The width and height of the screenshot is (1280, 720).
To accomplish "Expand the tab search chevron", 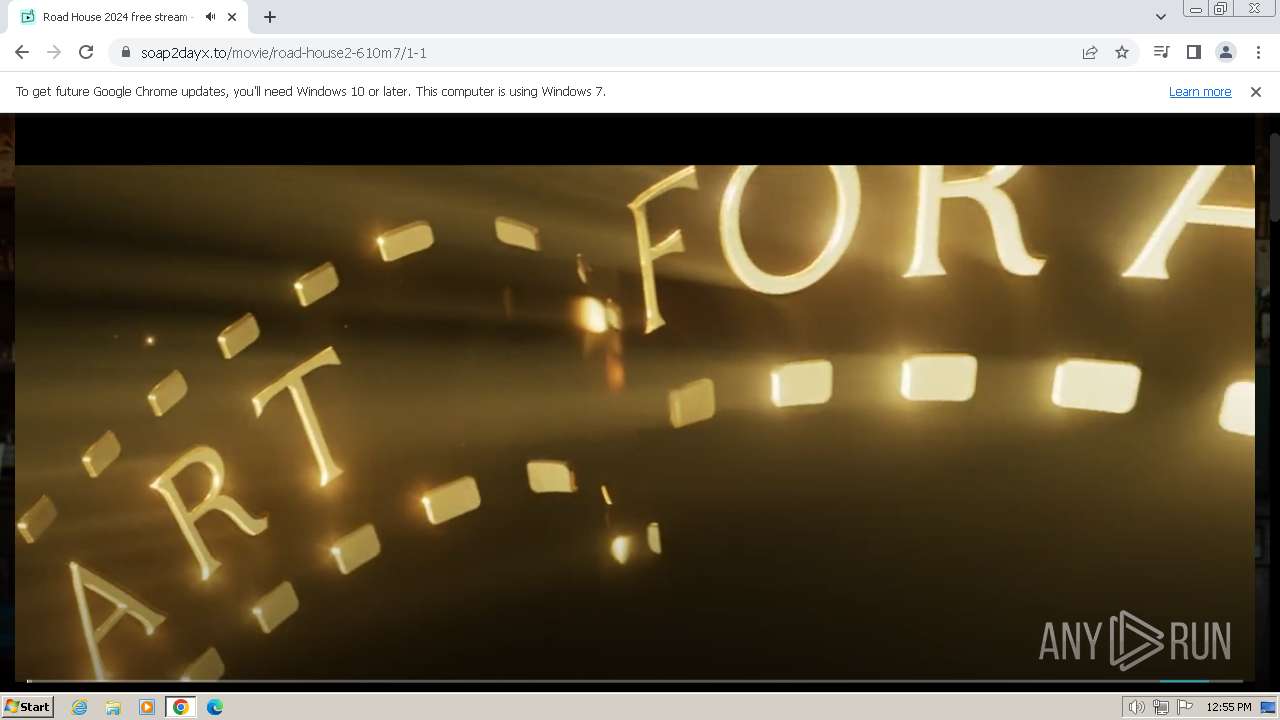I will [x=1160, y=17].
